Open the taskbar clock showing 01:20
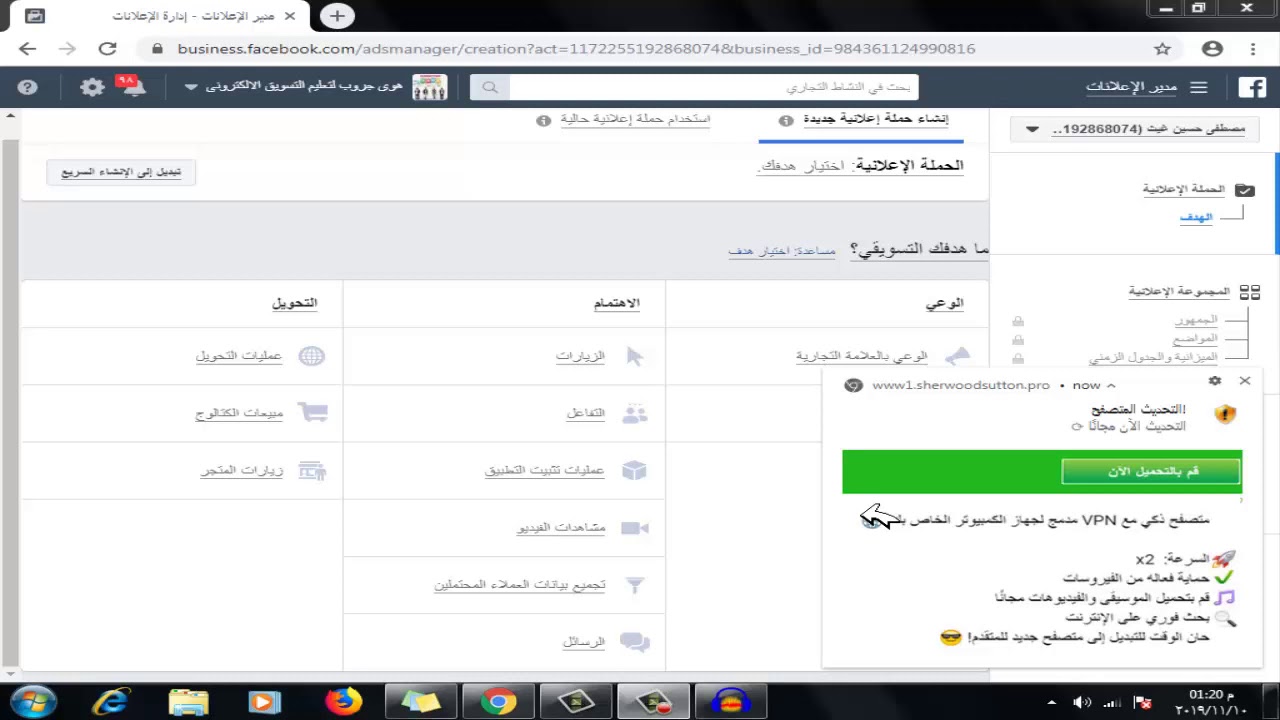Image resolution: width=1280 pixels, height=720 pixels. pos(1211,701)
